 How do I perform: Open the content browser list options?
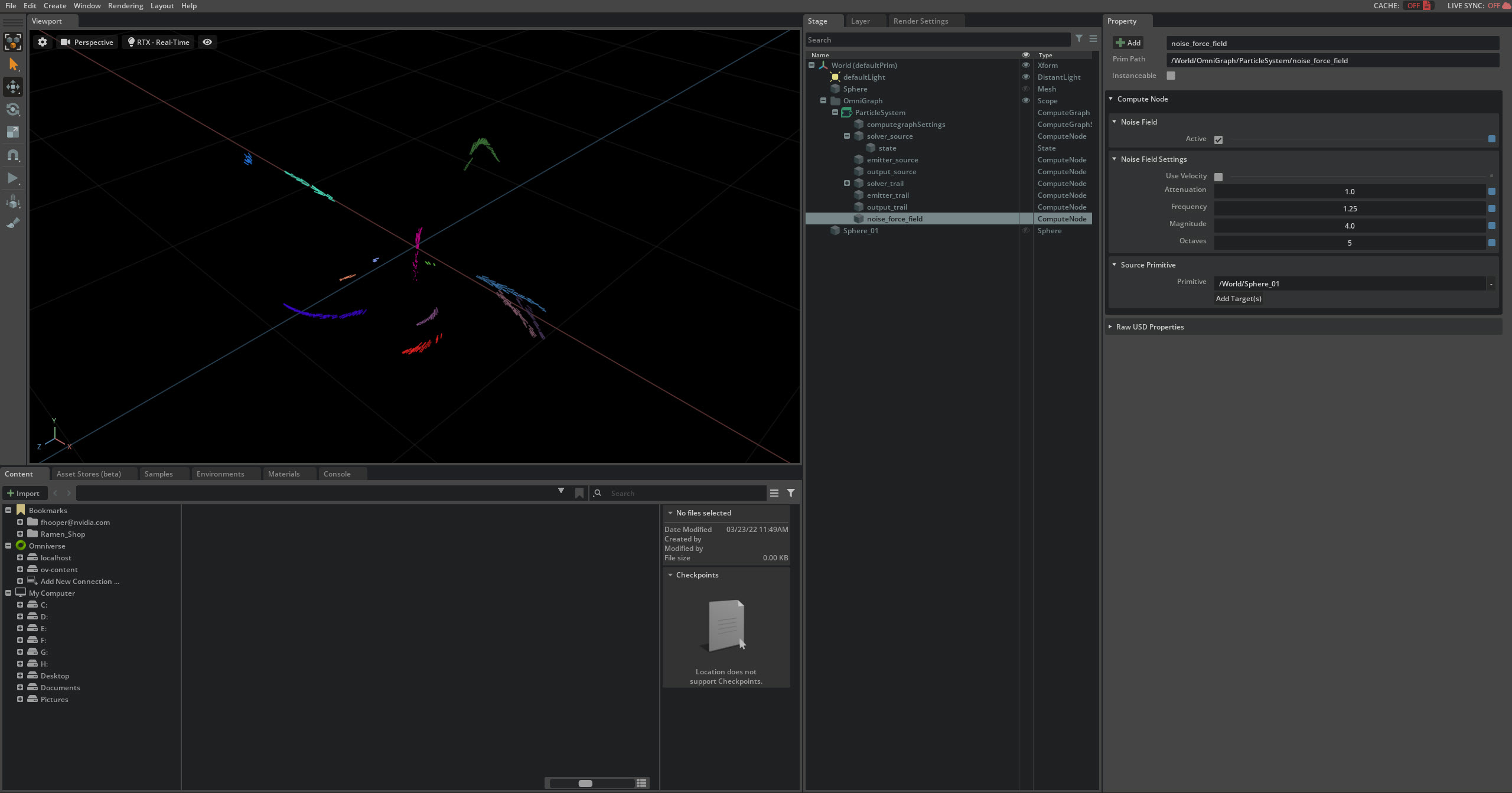tap(774, 492)
